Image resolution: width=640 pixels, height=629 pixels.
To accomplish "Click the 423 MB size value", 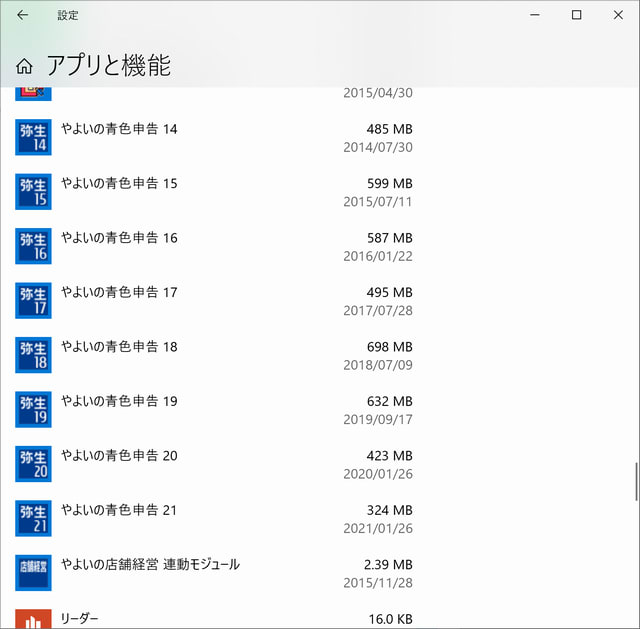I will pos(389,456).
